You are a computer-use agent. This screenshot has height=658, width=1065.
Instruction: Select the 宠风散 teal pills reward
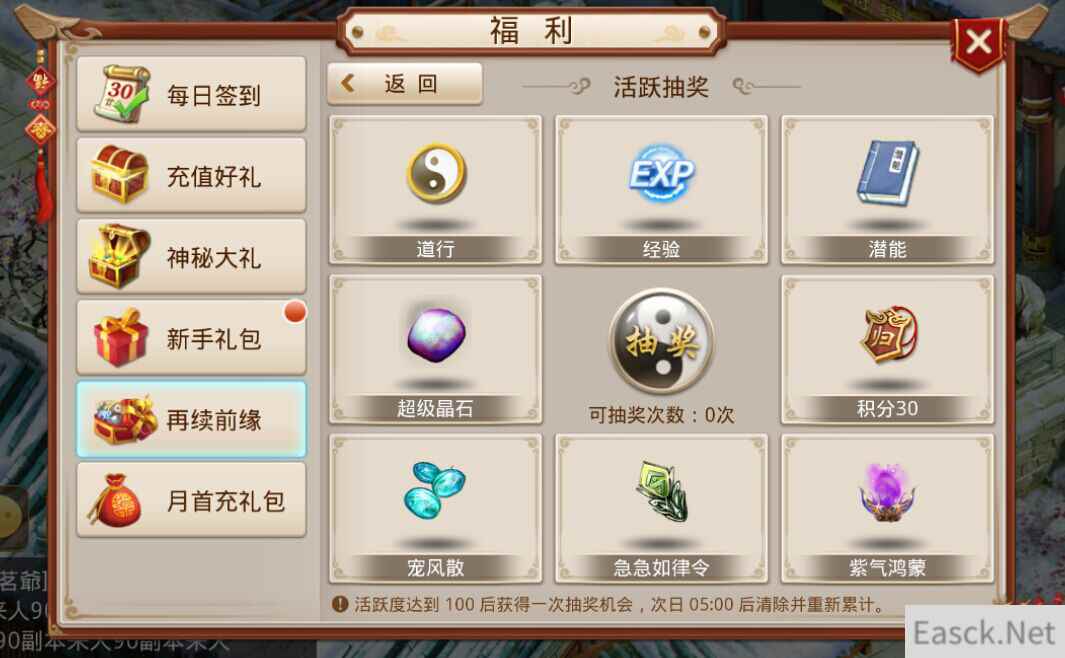[435, 509]
